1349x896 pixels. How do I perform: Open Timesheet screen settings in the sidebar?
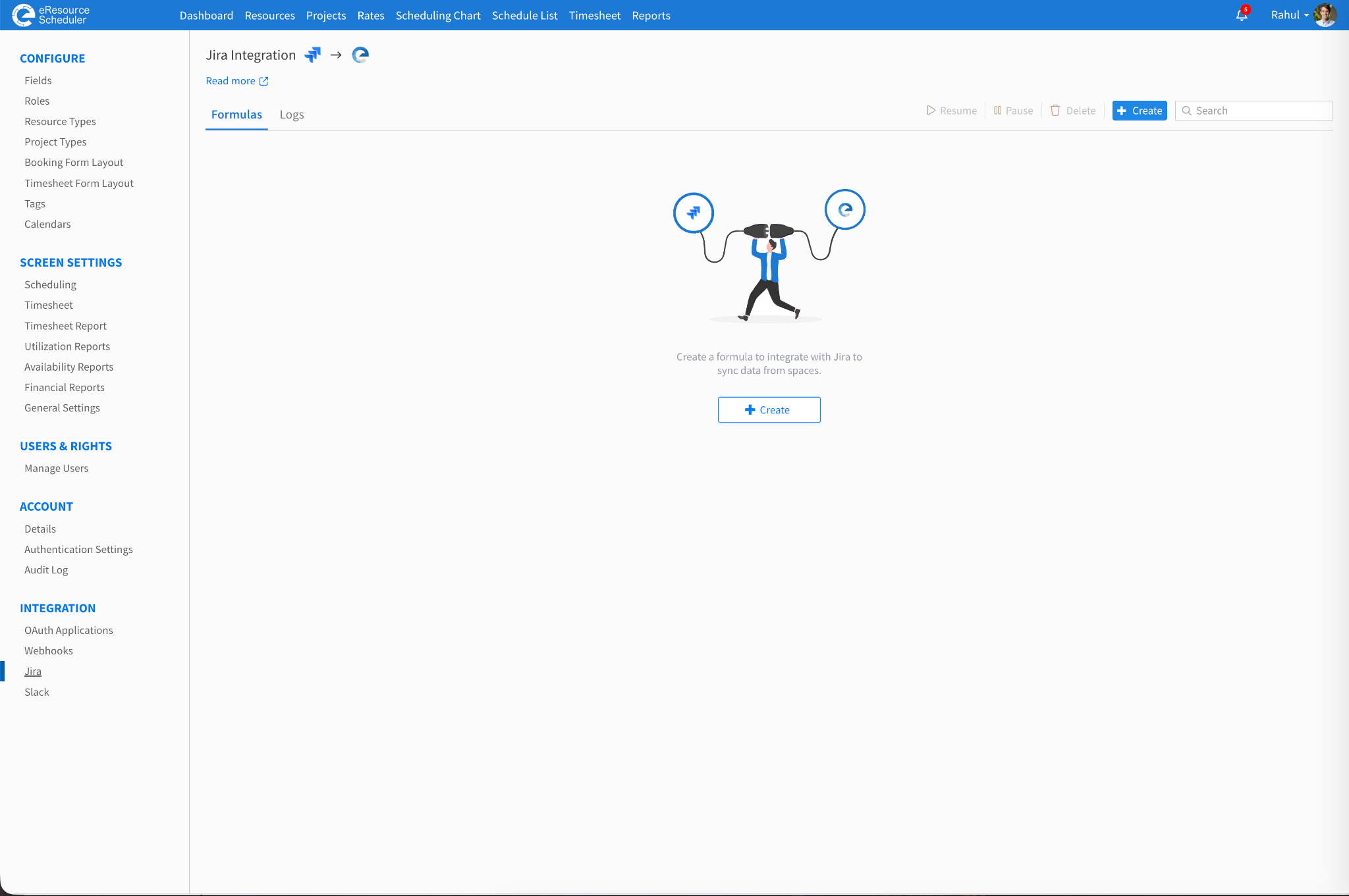pos(49,305)
